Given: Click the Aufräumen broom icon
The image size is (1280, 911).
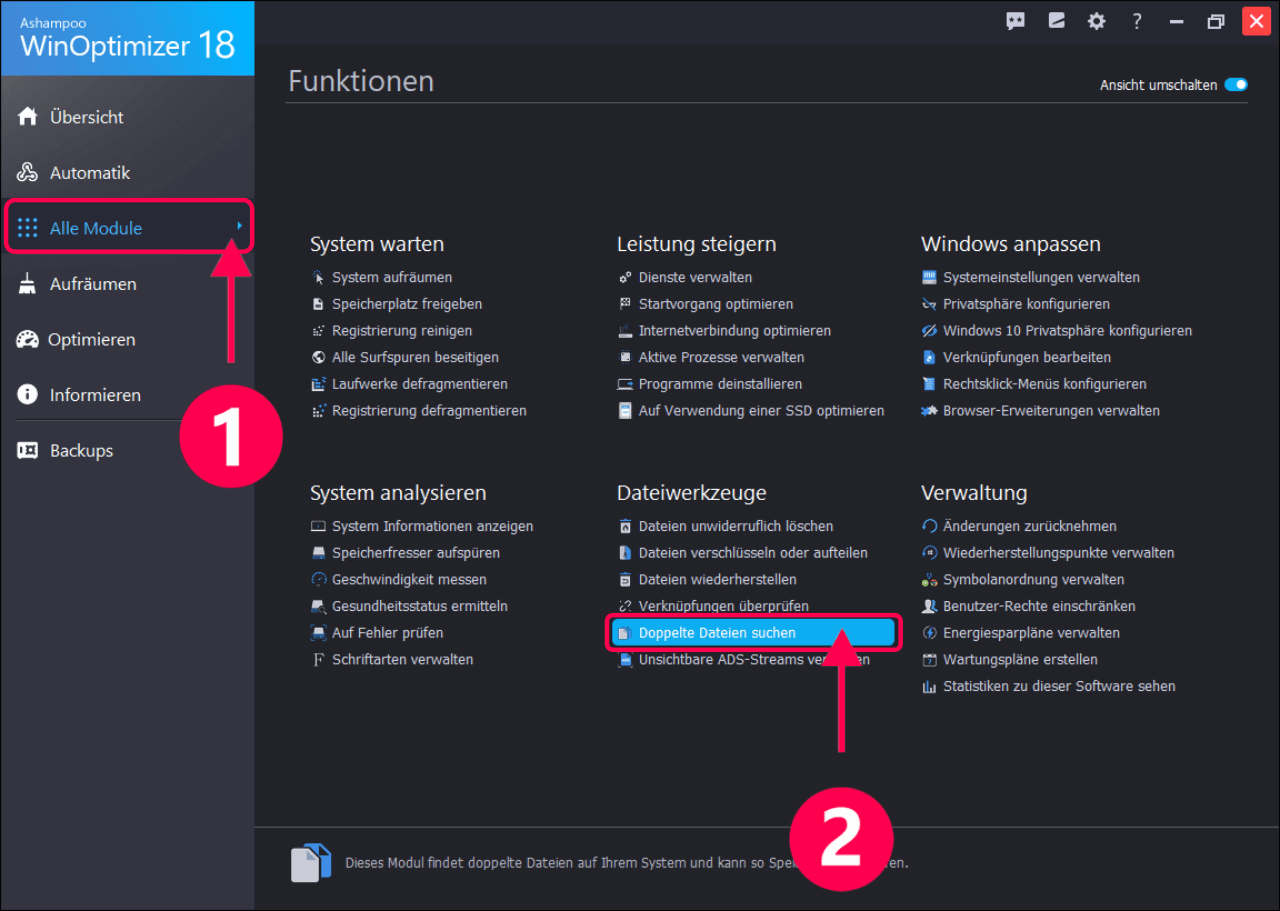Looking at the screenshot, I should click(28, 284).
